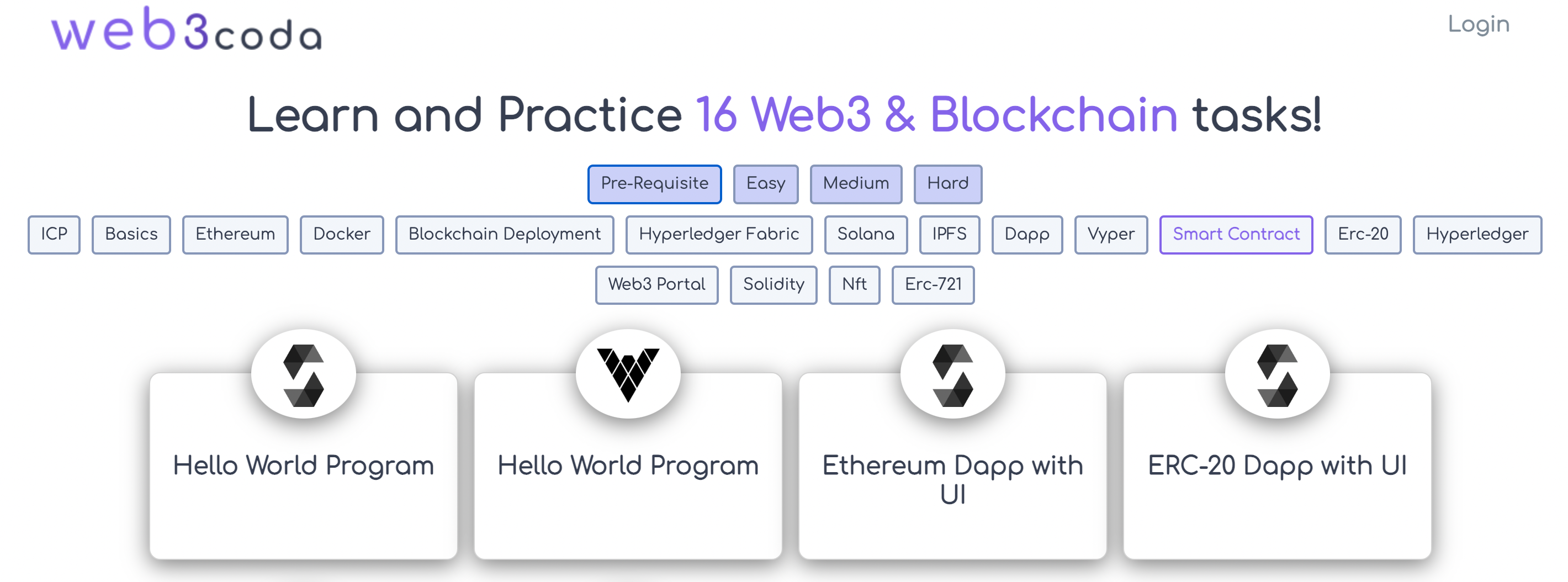Filter tasks by Docker
1568x582 pixels.
click(341, 234)
